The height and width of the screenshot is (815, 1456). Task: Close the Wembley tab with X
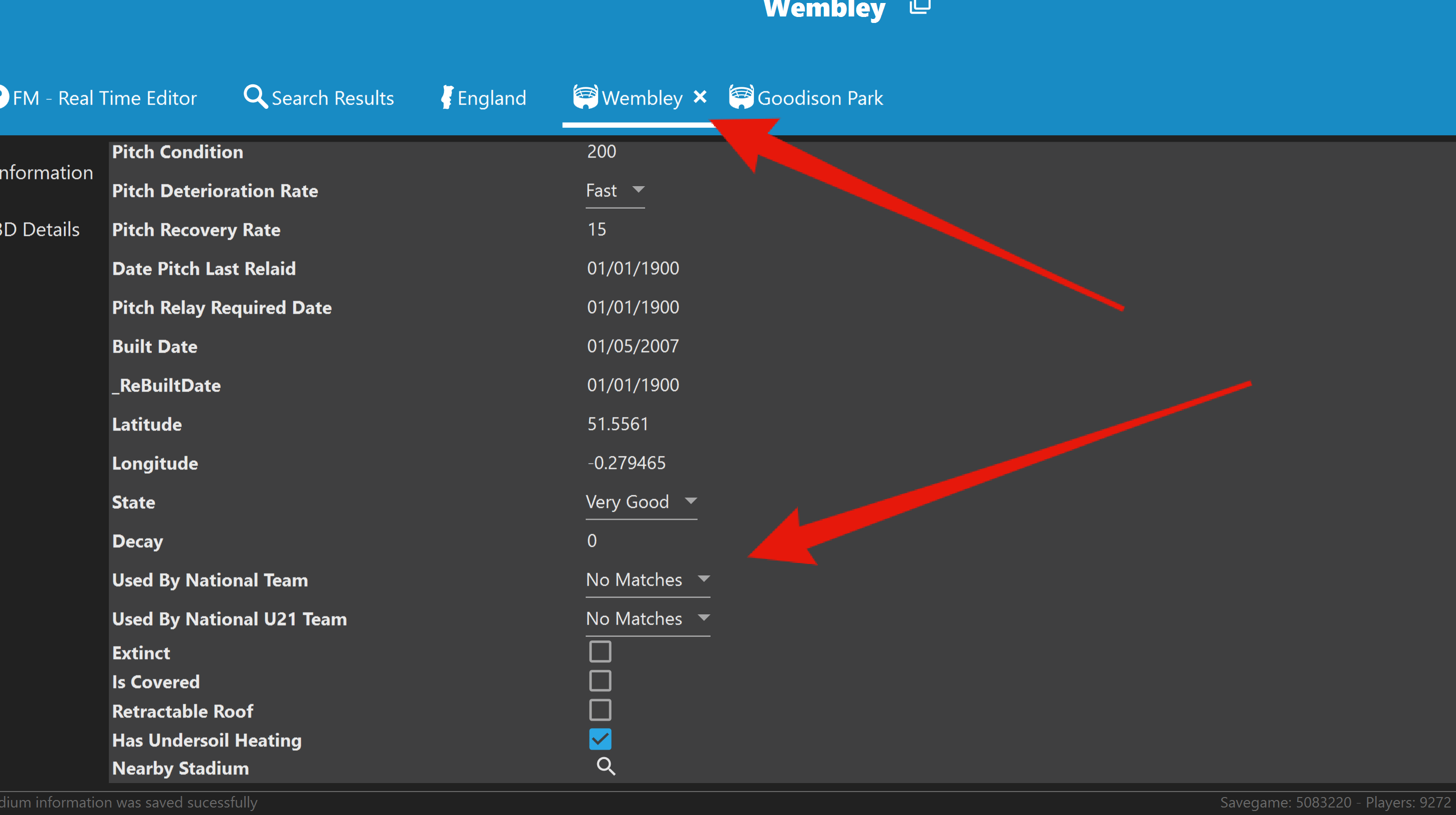click(700, 97)
